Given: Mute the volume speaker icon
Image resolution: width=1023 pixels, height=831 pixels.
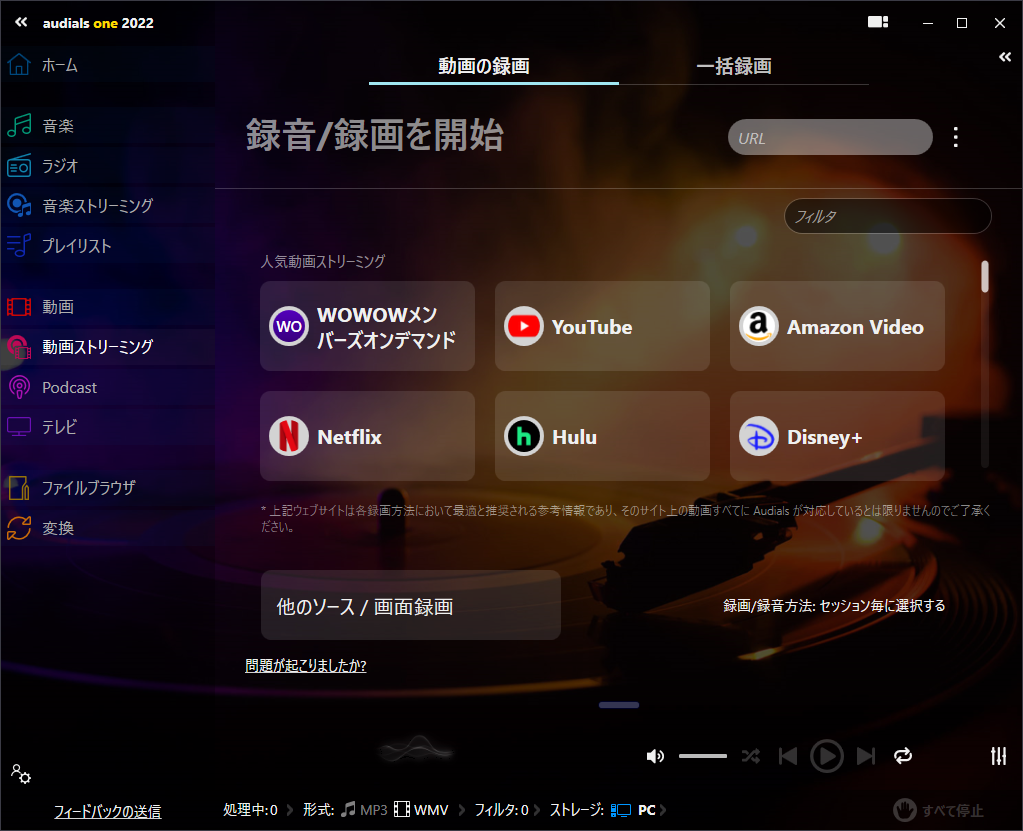Looking at the screenshot, I should coord(655,756).
